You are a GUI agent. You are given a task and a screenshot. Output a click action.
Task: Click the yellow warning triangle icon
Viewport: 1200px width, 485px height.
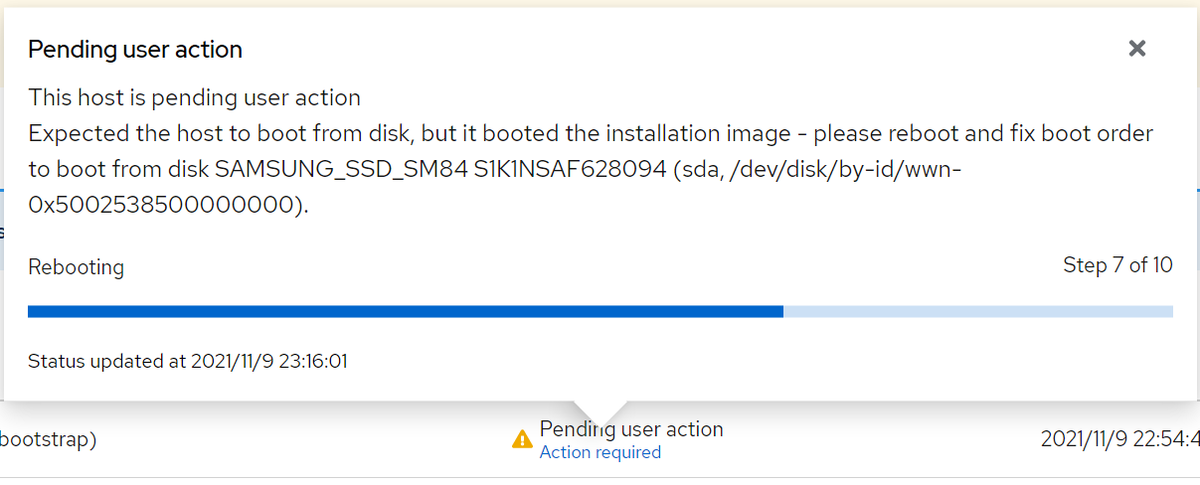522,439
